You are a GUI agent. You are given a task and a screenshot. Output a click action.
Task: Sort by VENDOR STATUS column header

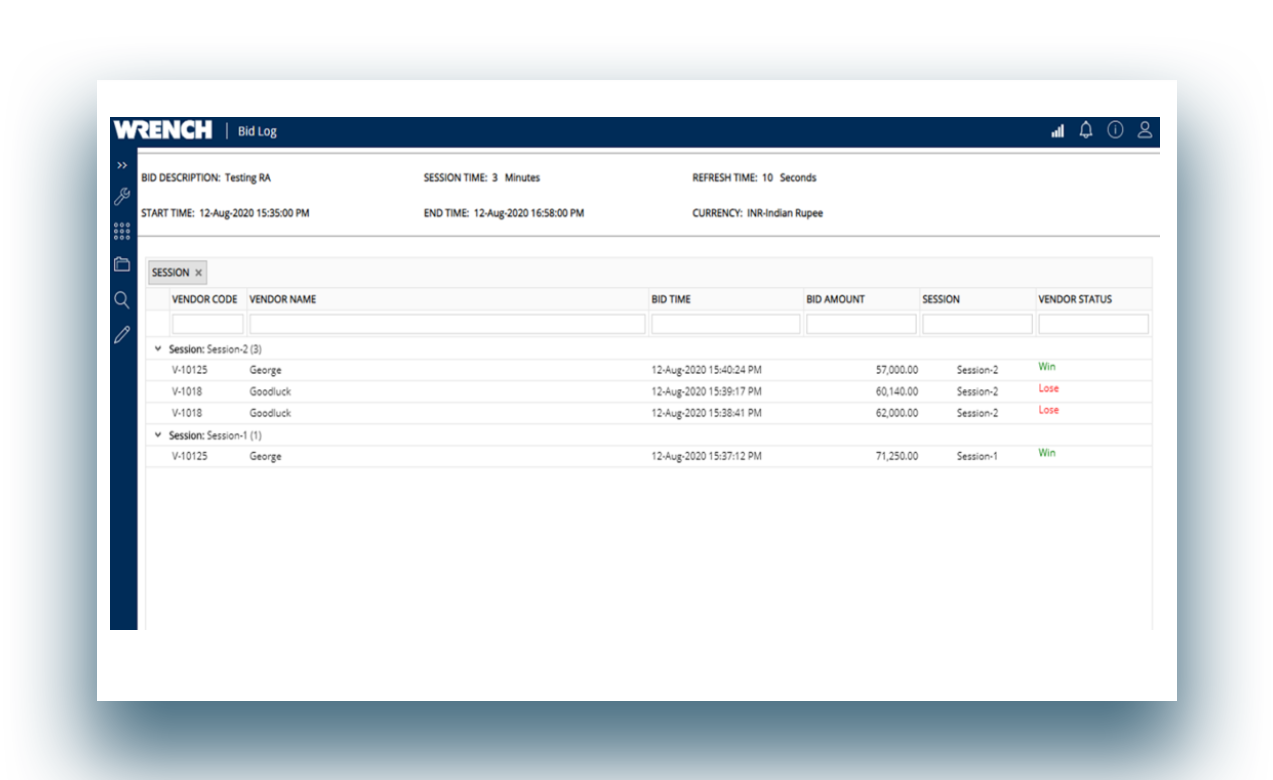tap(1075, 299)
